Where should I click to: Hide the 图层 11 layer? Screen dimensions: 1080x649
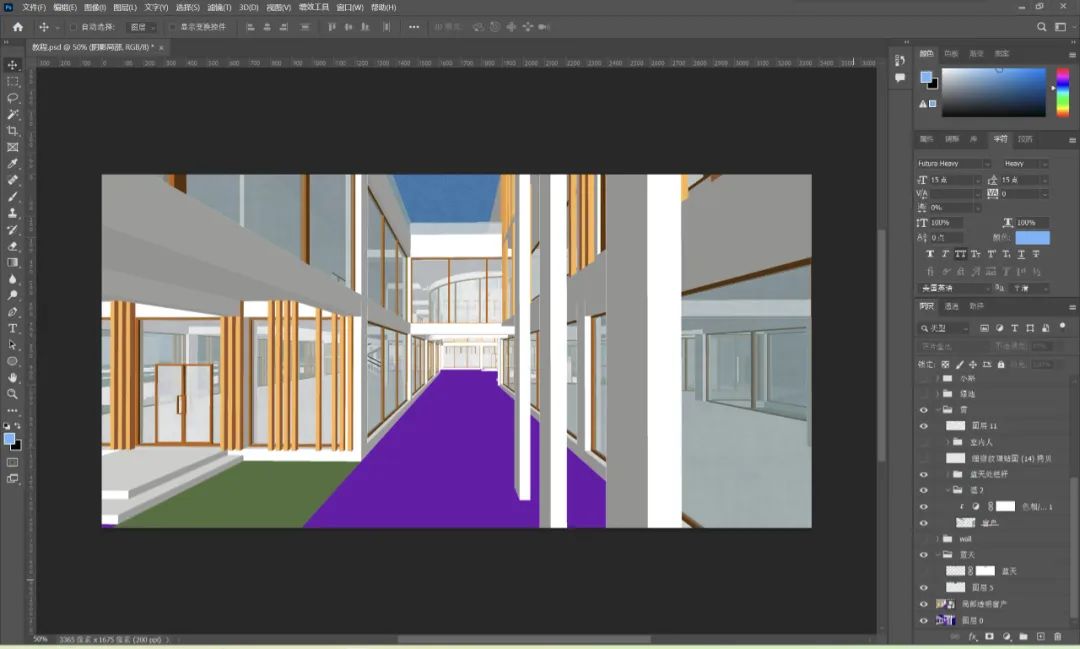pyautogui.click(x=924, y=426)
